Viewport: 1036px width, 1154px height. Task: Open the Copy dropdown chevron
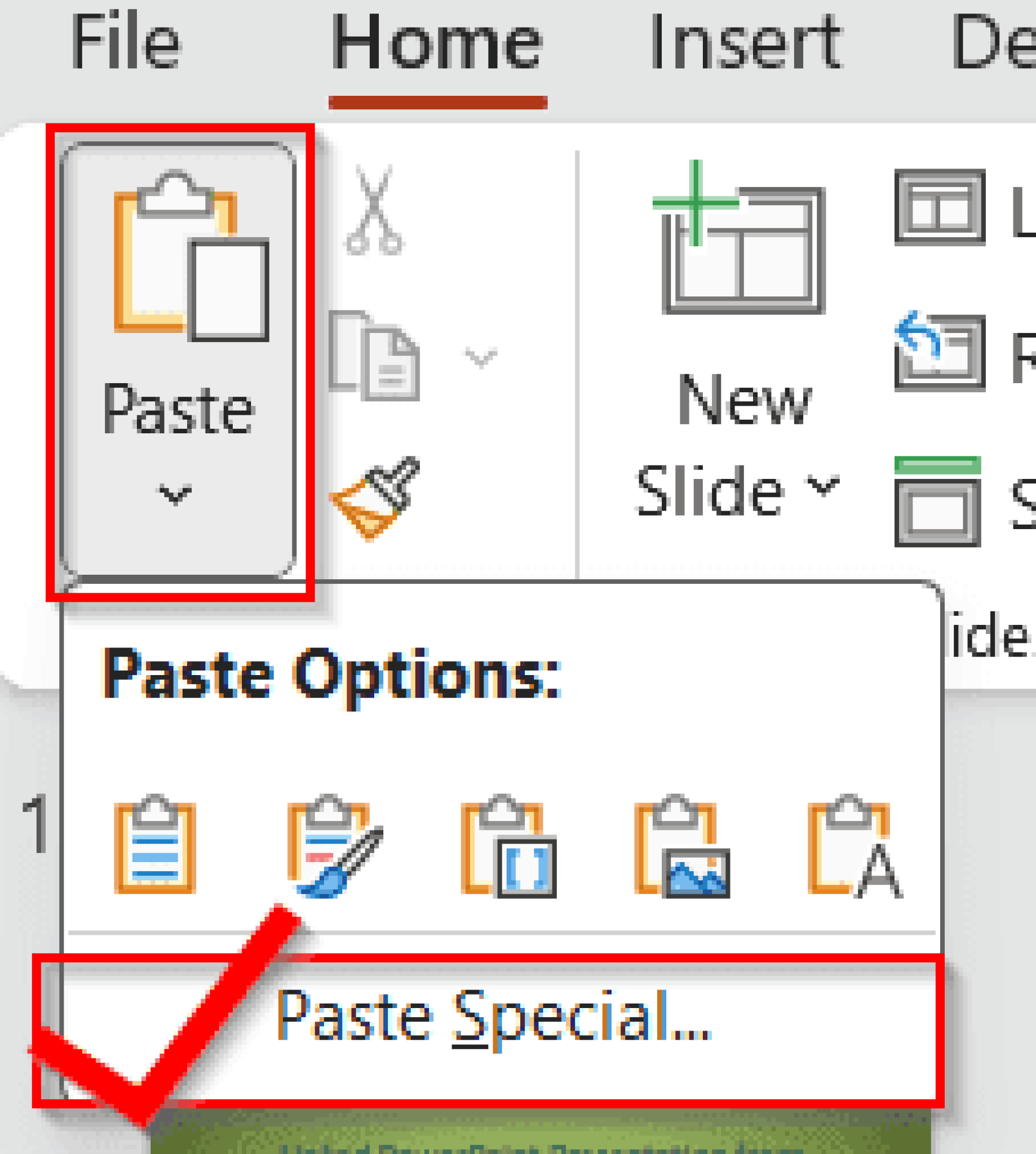[481, 357]
